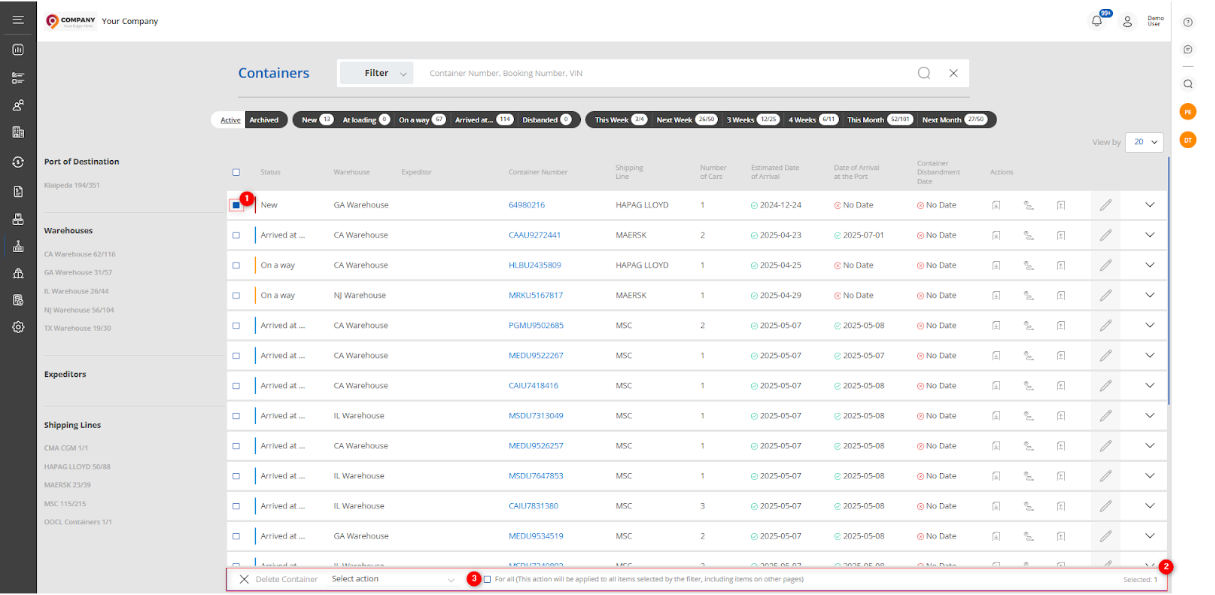
Task: Click the search magnifier in Containers search bar
Action: 924,73
